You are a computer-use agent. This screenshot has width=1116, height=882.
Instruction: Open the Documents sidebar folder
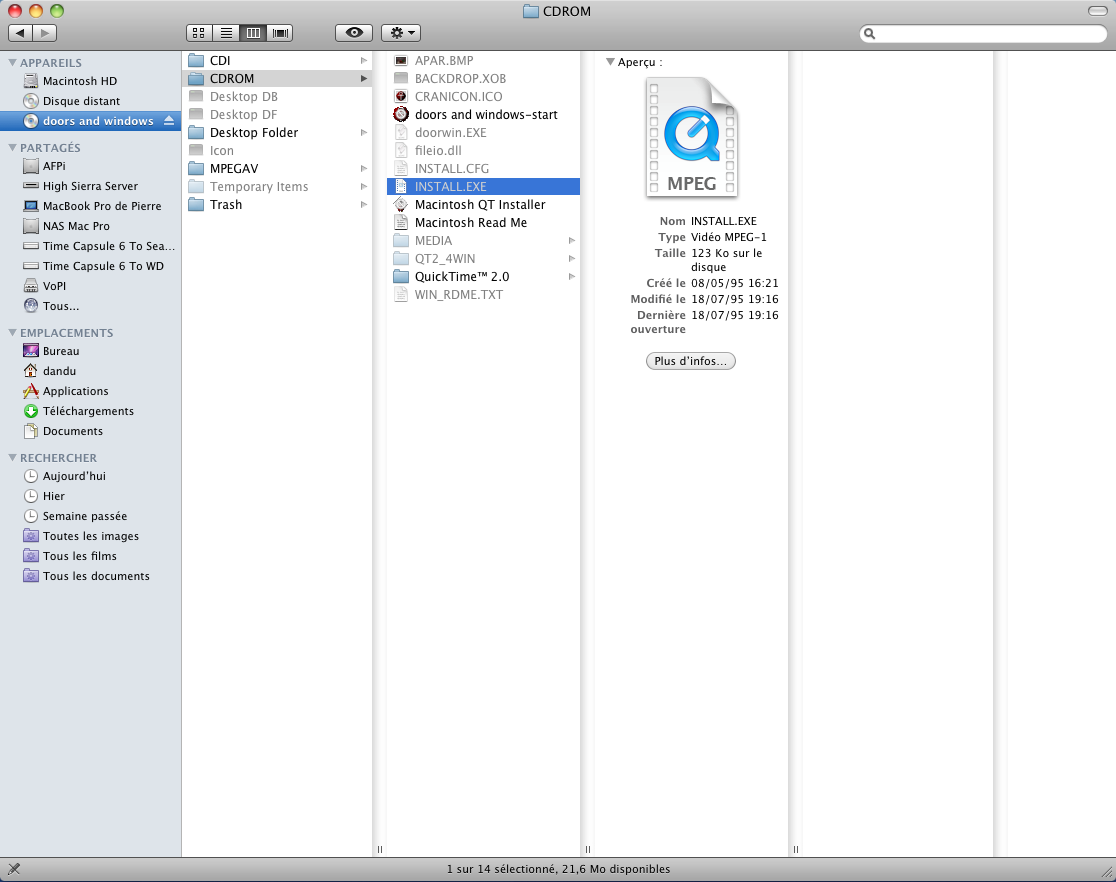coord(90,431)
